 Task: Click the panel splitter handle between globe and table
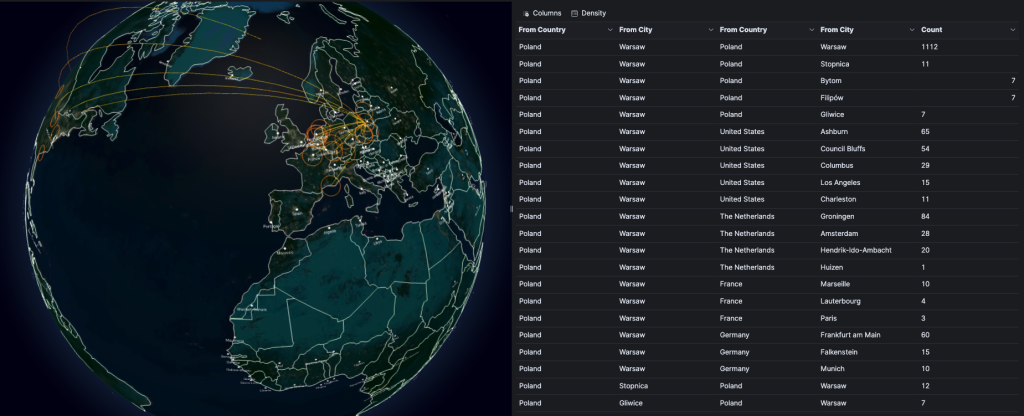511,209
